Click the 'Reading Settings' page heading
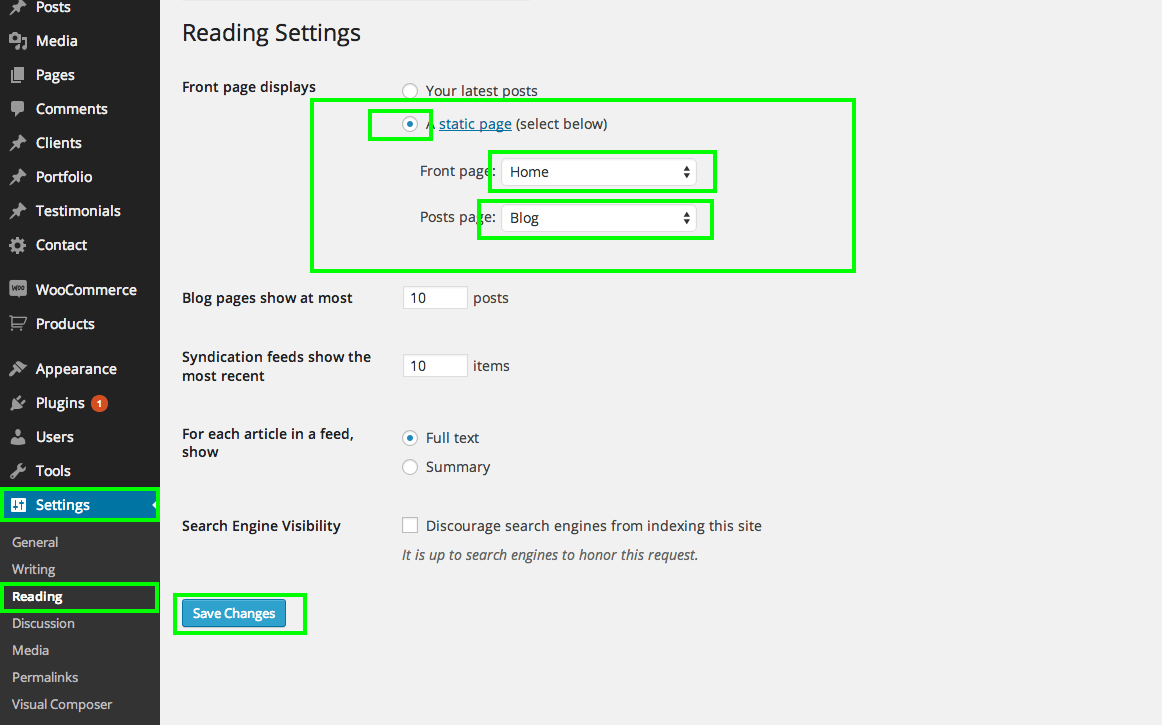 271,33
